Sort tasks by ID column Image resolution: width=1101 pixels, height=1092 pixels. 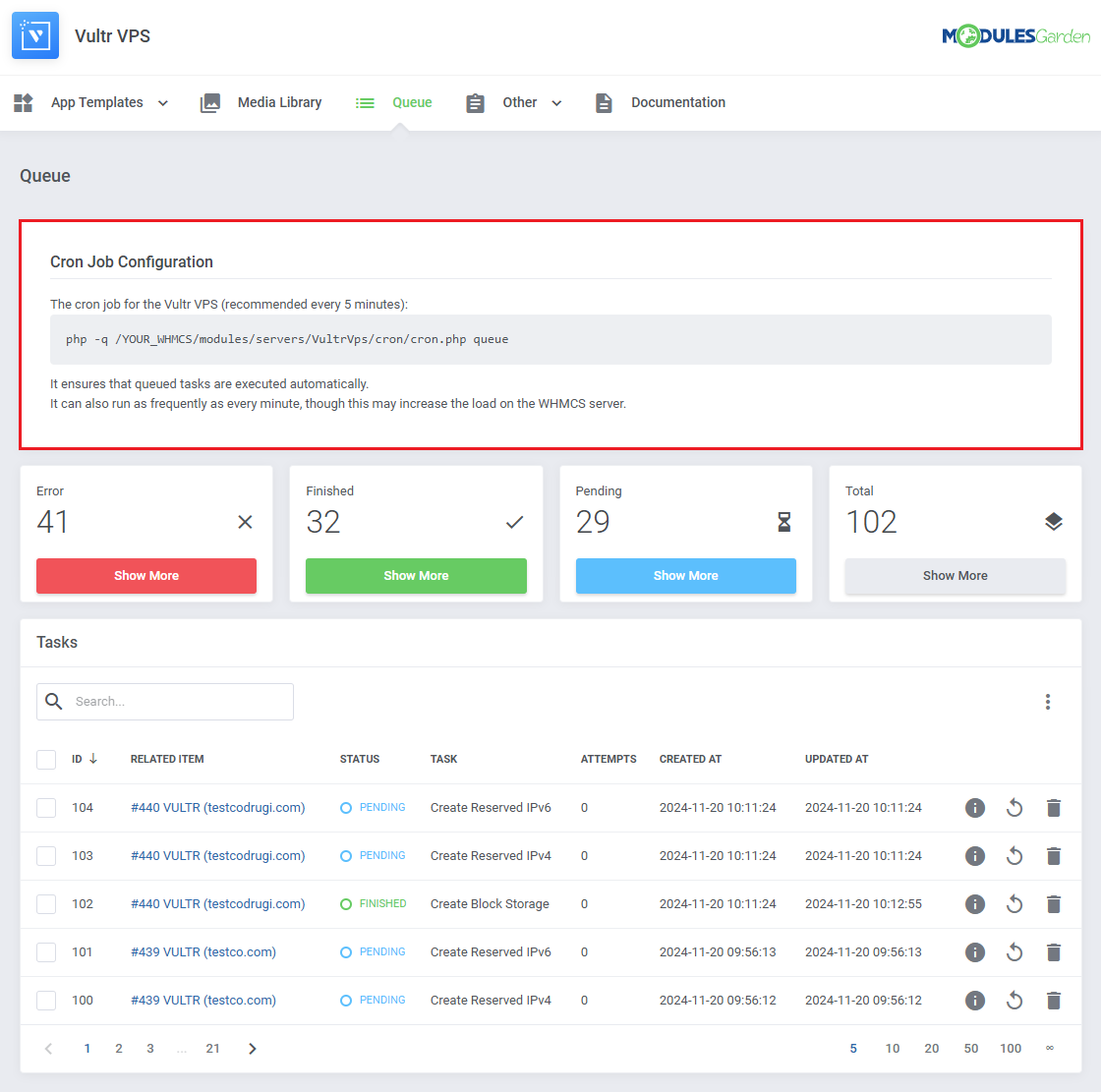85,759
